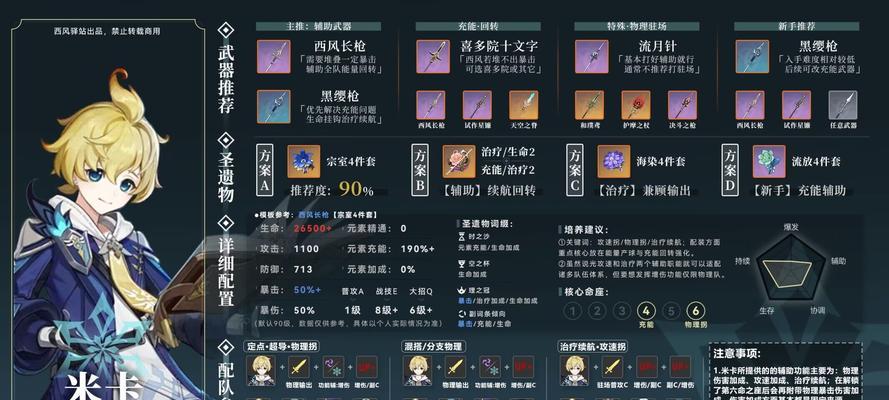
Task: Select the 宗室4件套 artifact icon
Action: click(304, 161)
